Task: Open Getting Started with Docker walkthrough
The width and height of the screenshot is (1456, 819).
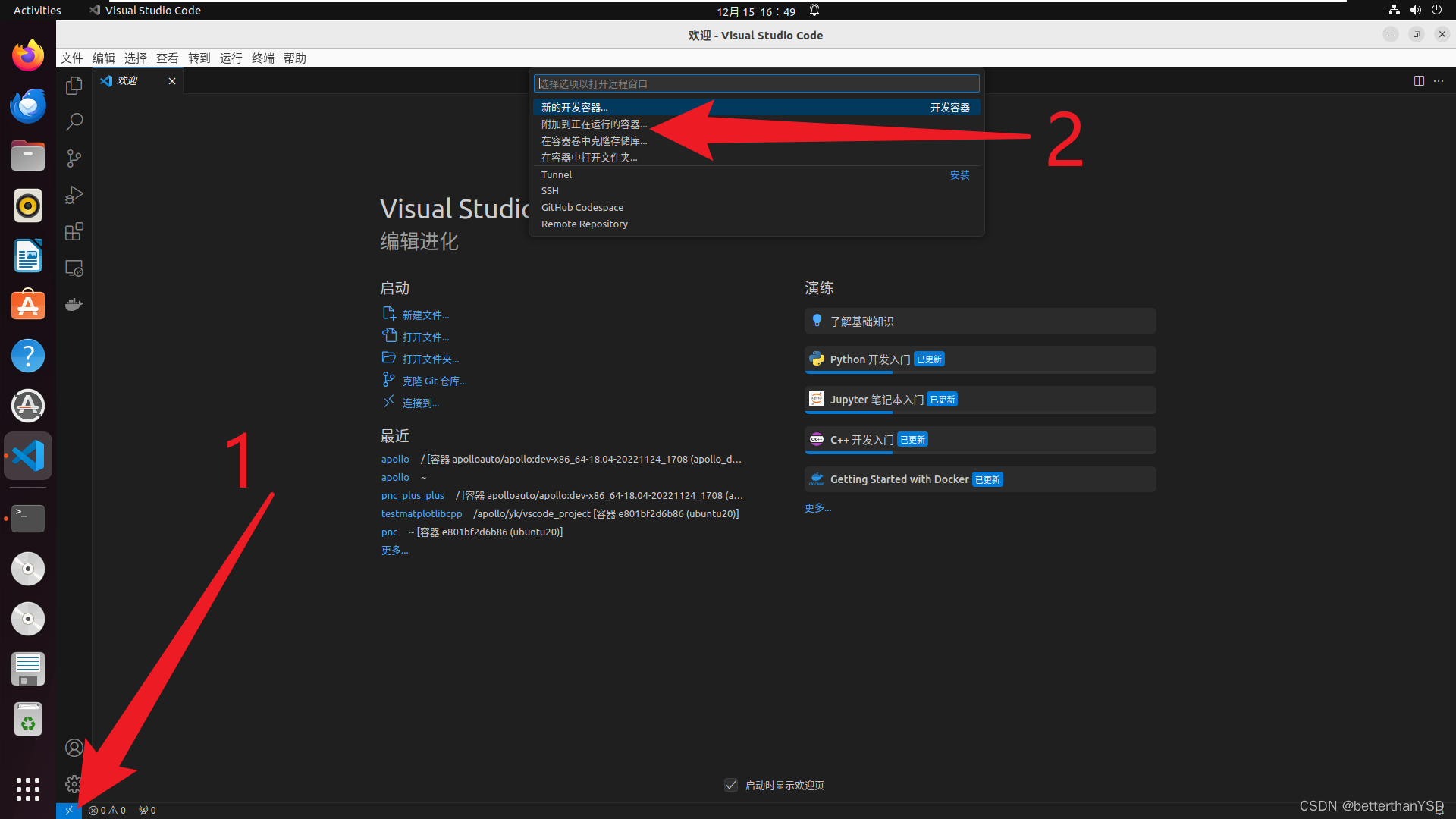Action: click(980, 479)
